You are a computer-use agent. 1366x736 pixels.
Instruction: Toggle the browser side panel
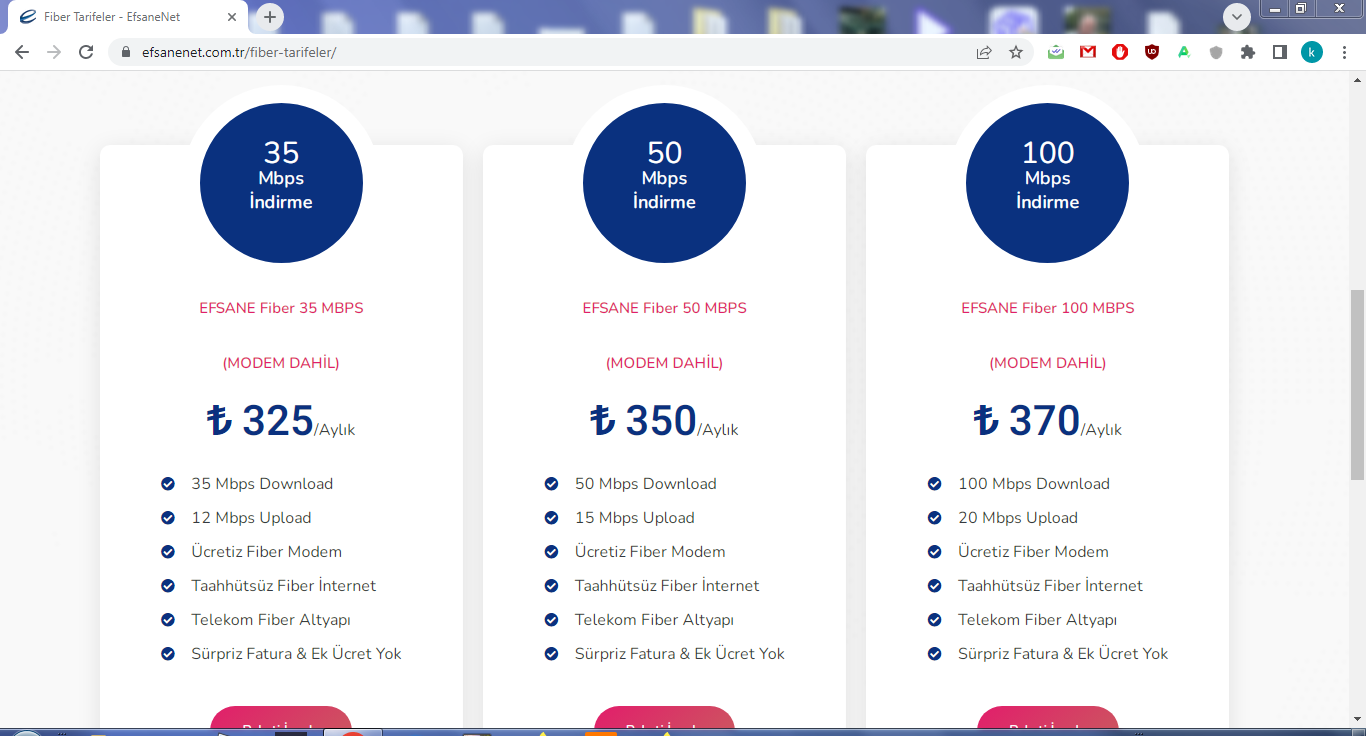[x=1280, y=52]
